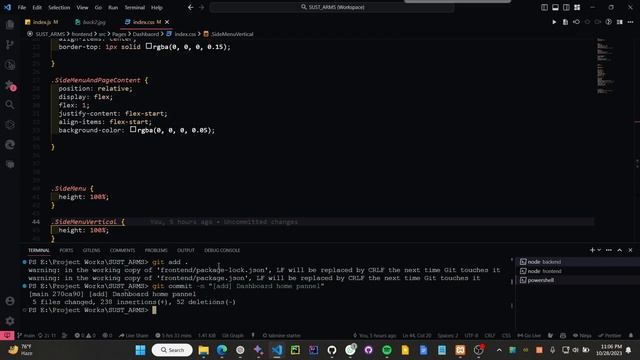Maximize panel with the up chevron

click(x=620, y=250)
